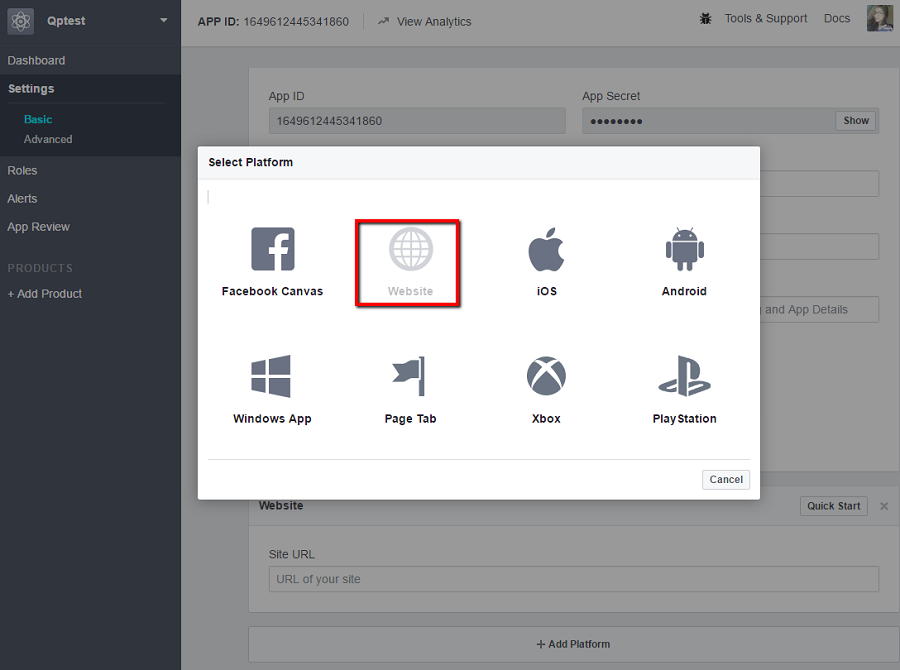Open Tools & Support menu
This screenshot has width=900, height=670.
(x=766, y=18)
